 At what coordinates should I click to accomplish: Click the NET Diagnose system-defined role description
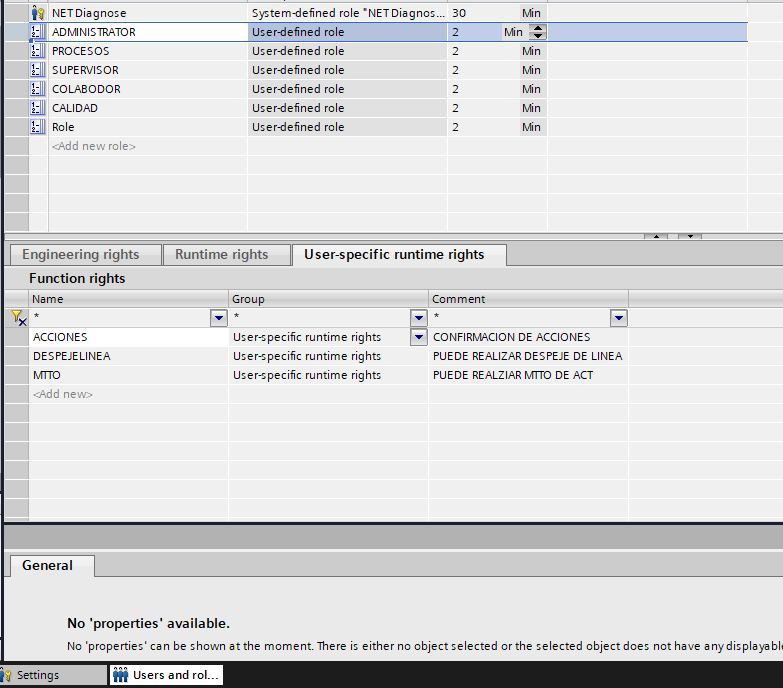point(348,13)
